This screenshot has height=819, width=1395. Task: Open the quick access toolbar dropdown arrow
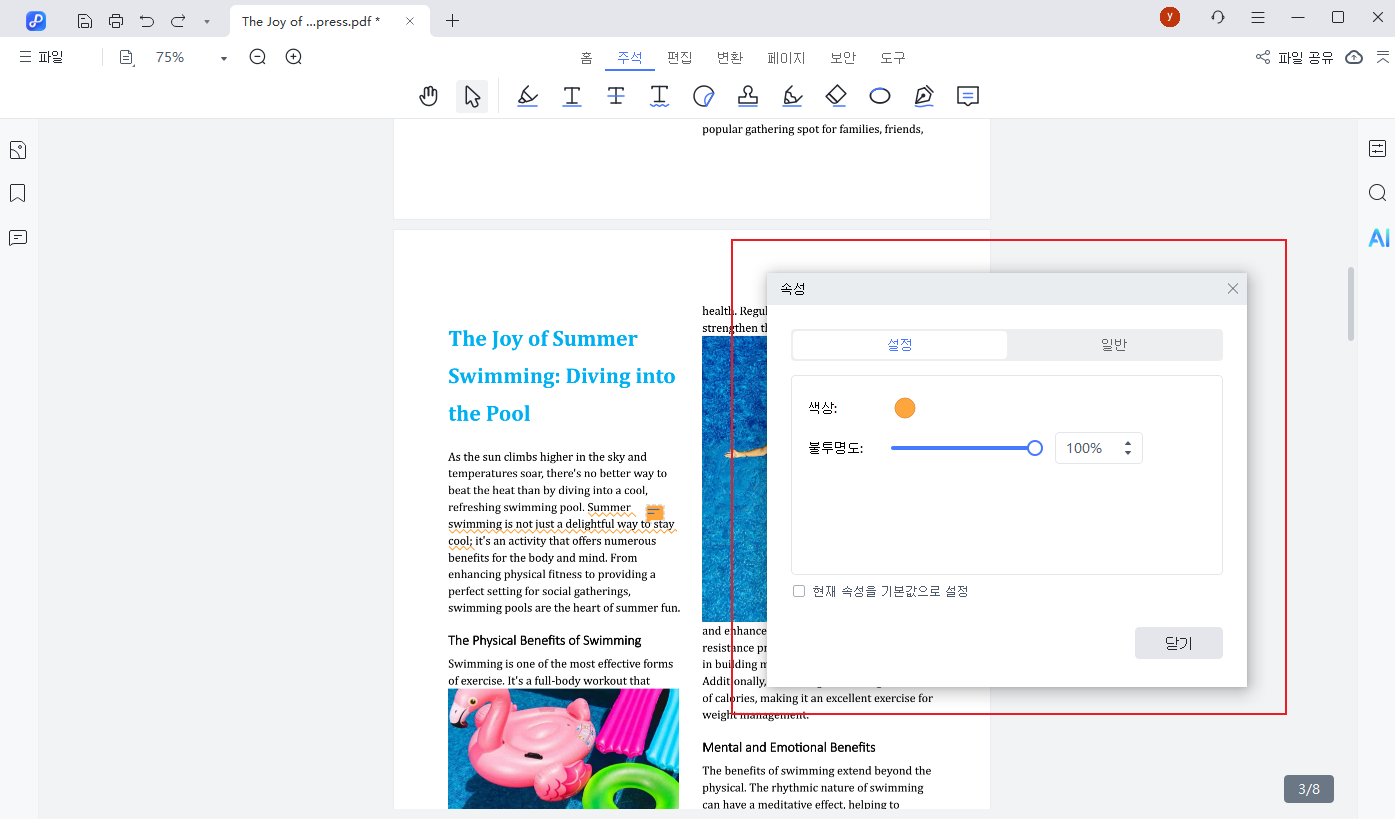(207, 21)
